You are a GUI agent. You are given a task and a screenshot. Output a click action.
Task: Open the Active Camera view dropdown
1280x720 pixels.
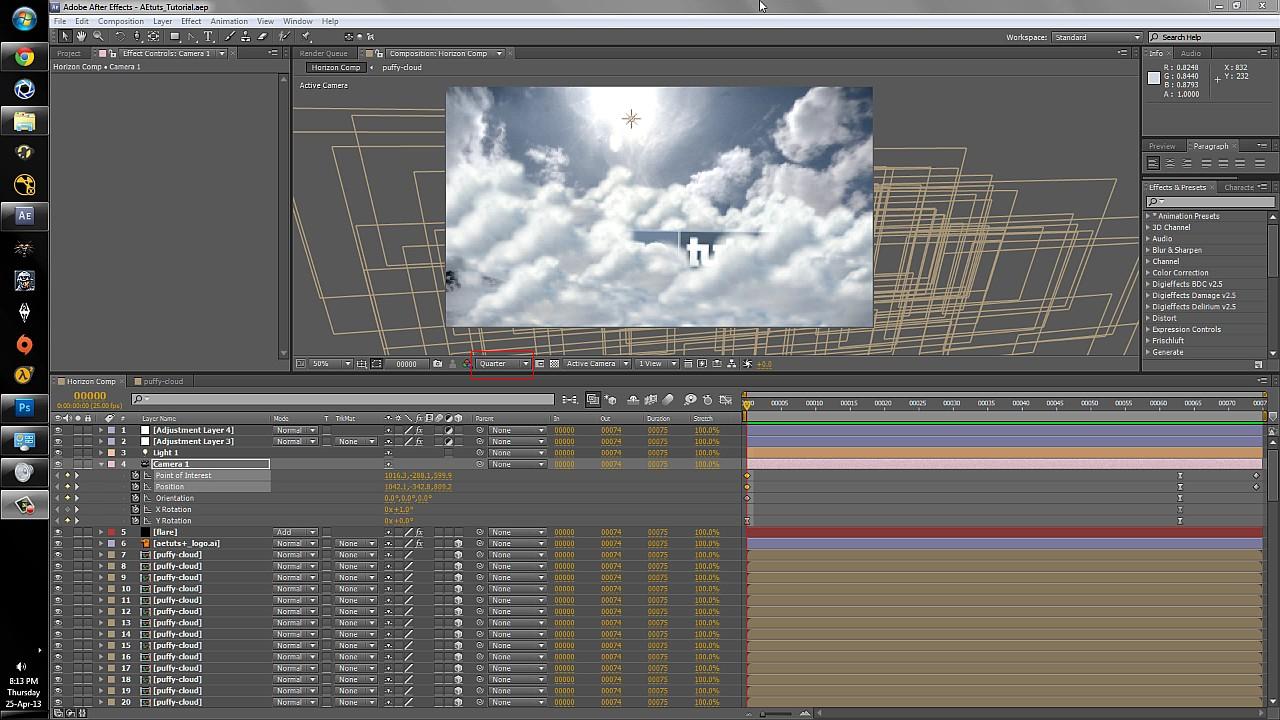pos(598,364)
